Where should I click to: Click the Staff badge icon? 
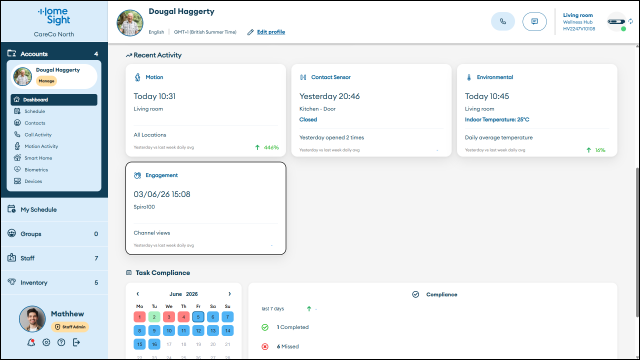12,258
